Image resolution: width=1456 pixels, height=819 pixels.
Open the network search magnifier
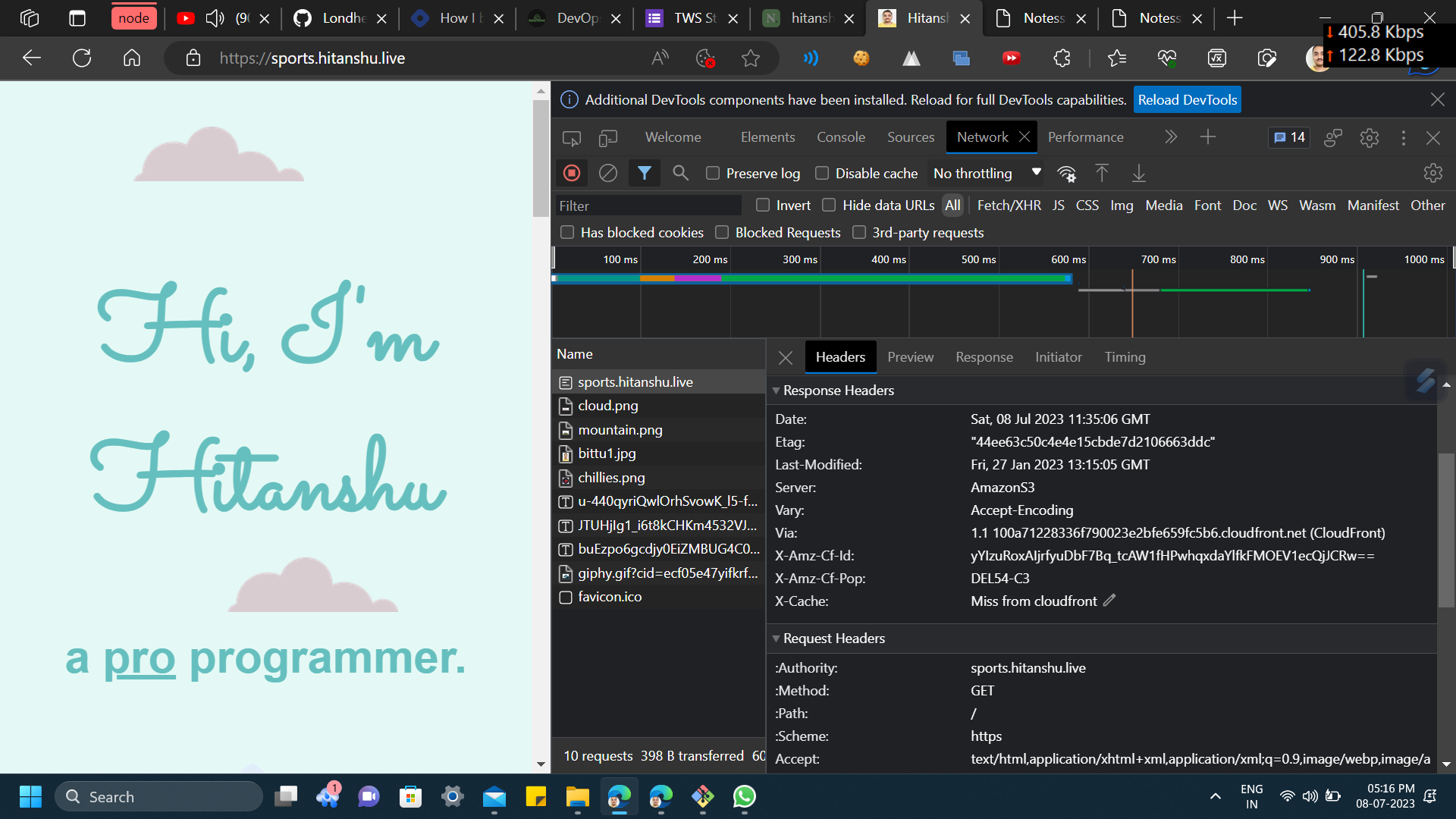[681, 174]
